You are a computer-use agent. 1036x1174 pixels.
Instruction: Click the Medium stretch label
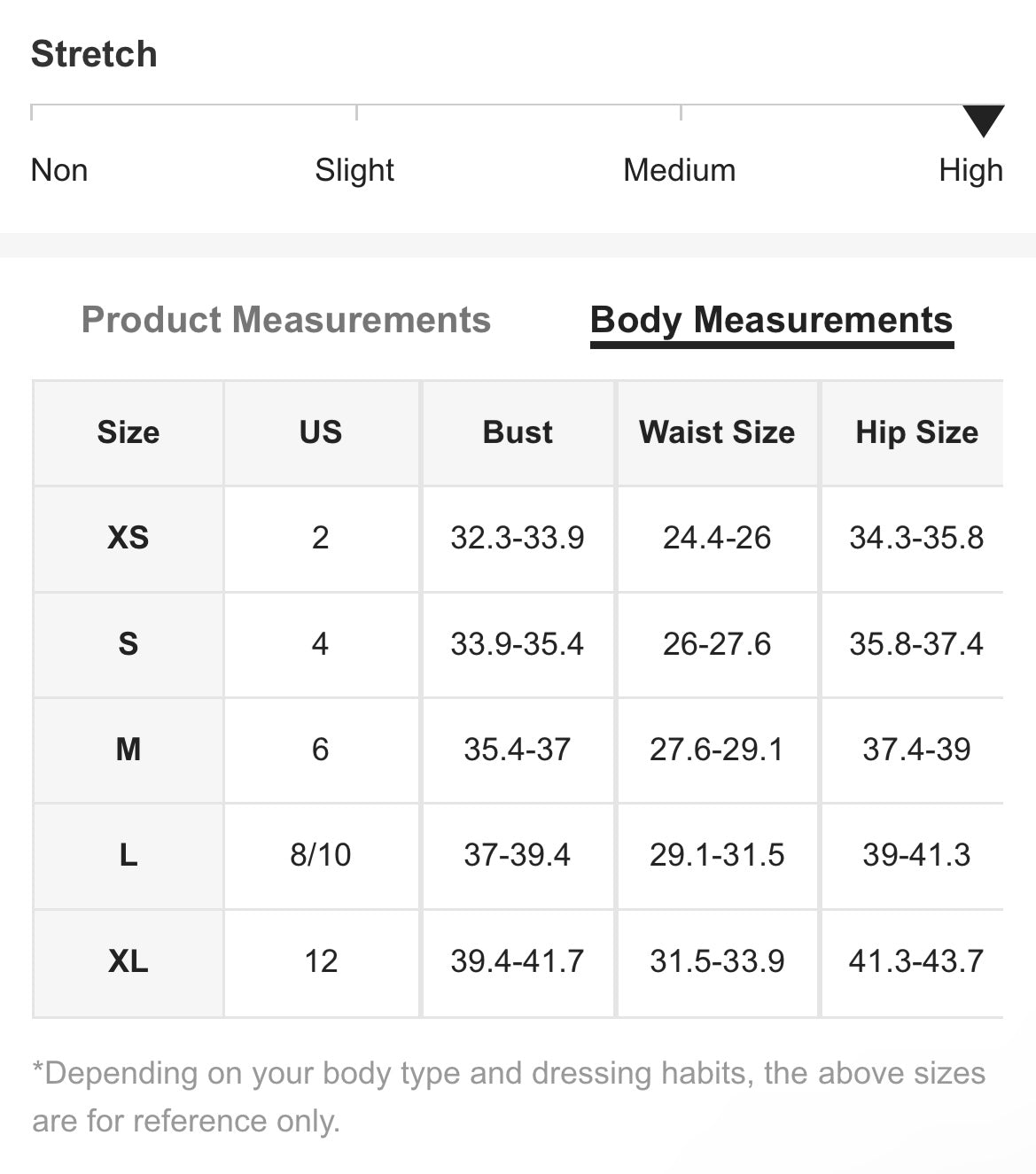point(679,170)
